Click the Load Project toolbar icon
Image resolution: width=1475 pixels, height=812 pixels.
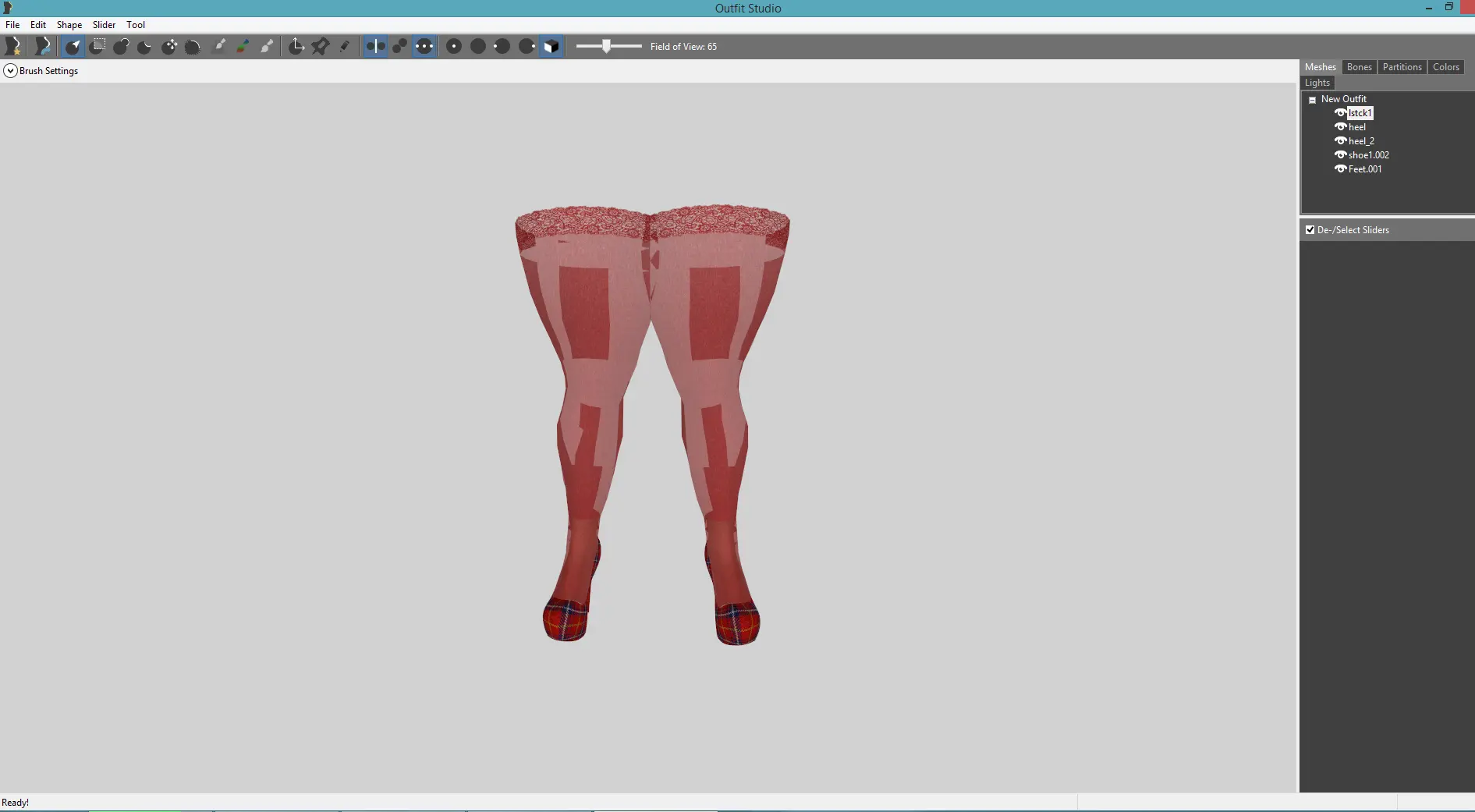tap(42, 46)
